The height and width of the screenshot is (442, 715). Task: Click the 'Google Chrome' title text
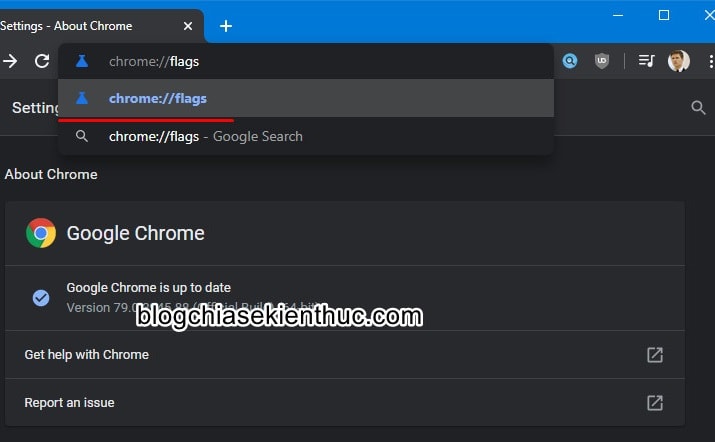pyautogui.click(x=135, y=233)
